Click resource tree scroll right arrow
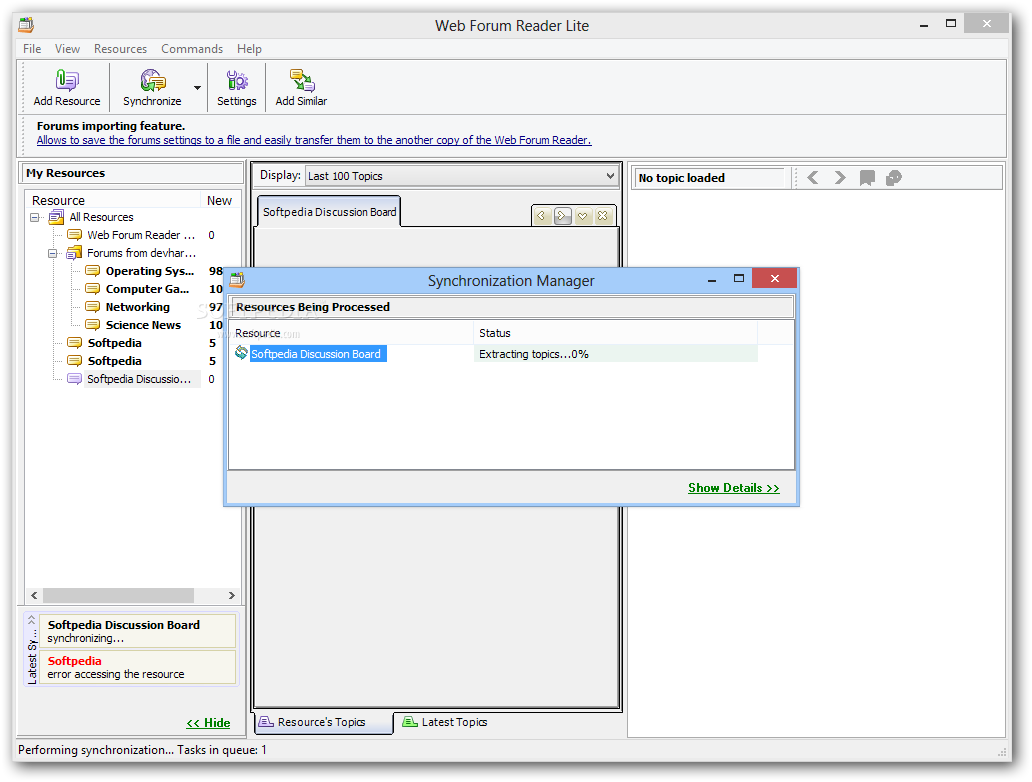This screenshot has width=1032, height=782. pos(232,595)
